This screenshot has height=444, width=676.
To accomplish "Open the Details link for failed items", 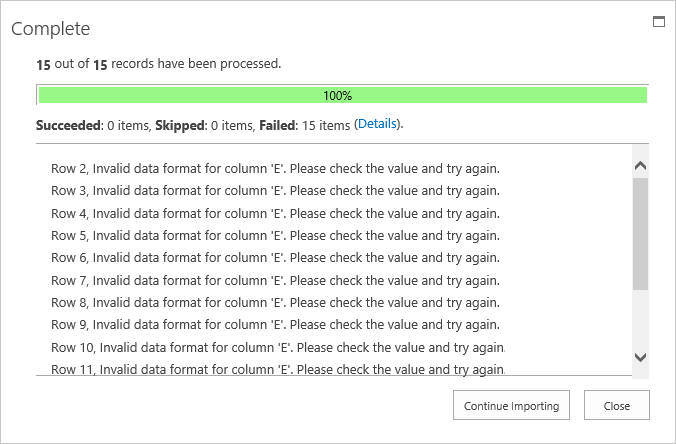I will coord(377,124).
